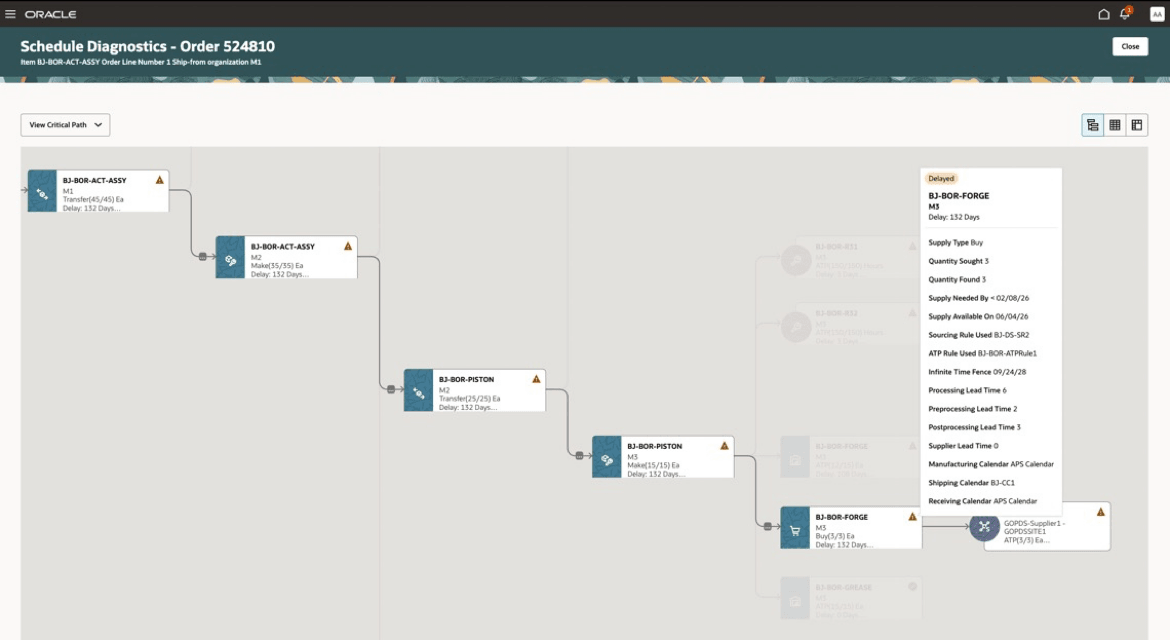
Task: Click the ATP icon on GOPDS-Supplier1 node
Action: pyautogui.click(x=983, y=527)
